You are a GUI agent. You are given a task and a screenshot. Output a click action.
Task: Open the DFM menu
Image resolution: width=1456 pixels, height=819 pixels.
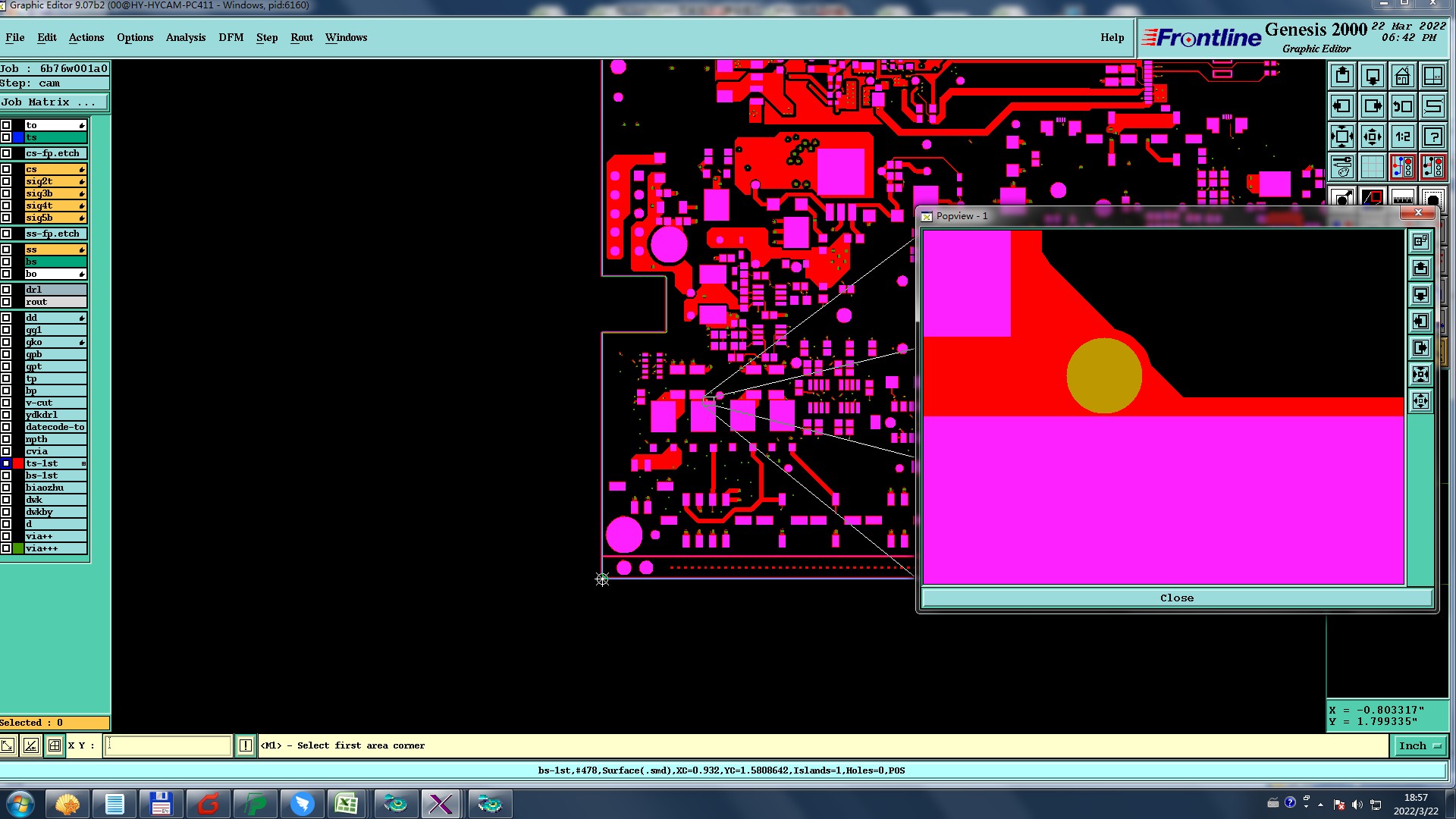pos(231,37)
